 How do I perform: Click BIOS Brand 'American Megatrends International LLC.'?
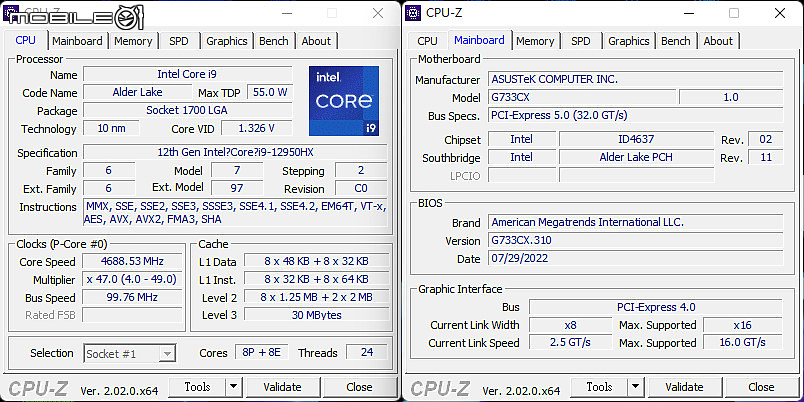636,222
